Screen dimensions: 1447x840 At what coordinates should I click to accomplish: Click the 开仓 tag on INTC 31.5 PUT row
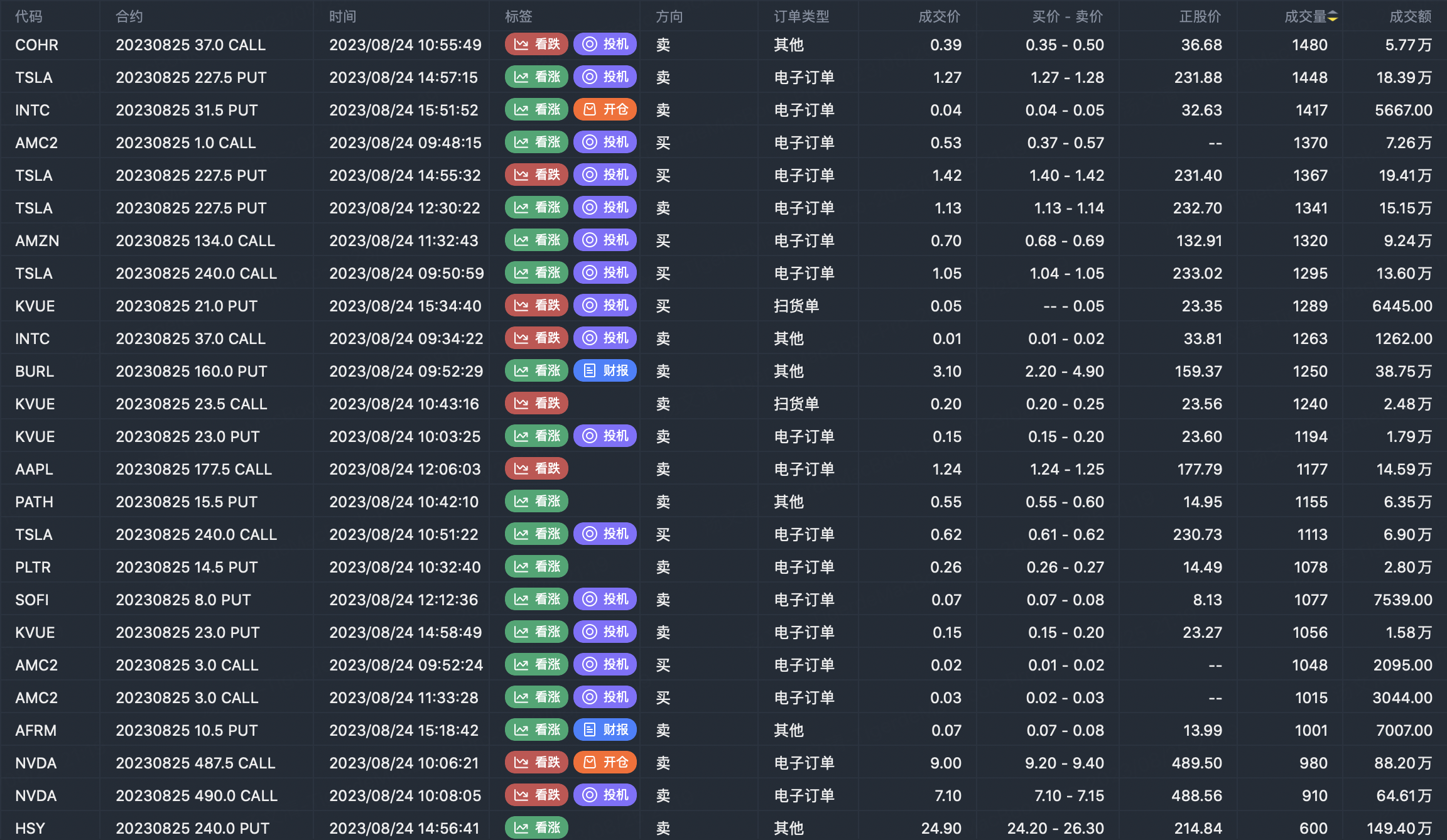click(605, 110)
